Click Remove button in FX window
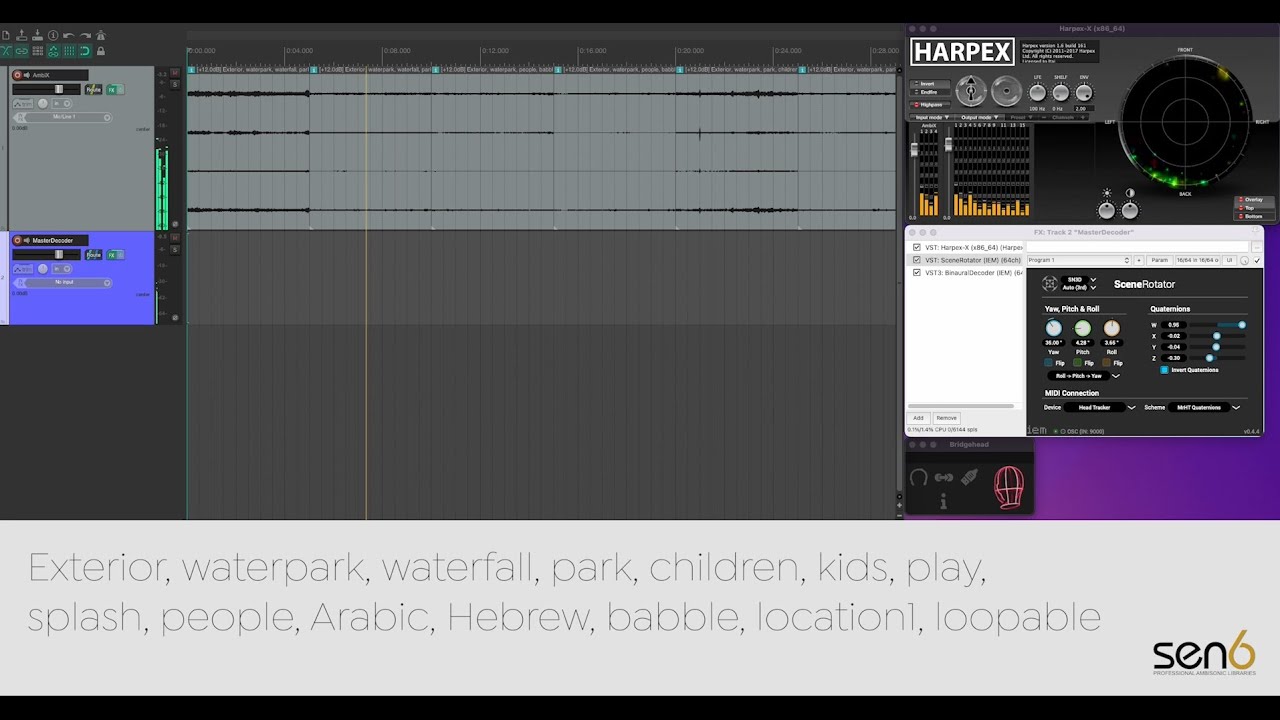This screenshot has height=720, width=1280. click(x=946, y=418)
